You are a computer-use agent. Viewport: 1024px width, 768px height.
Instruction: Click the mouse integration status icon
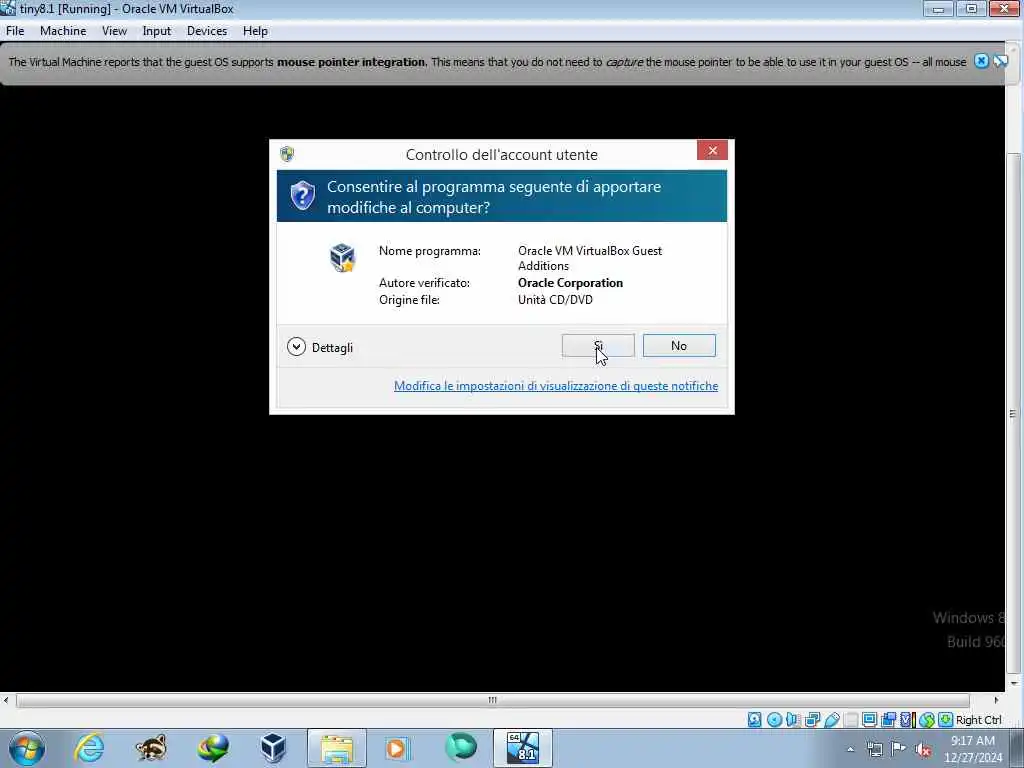tap(927, 720)
